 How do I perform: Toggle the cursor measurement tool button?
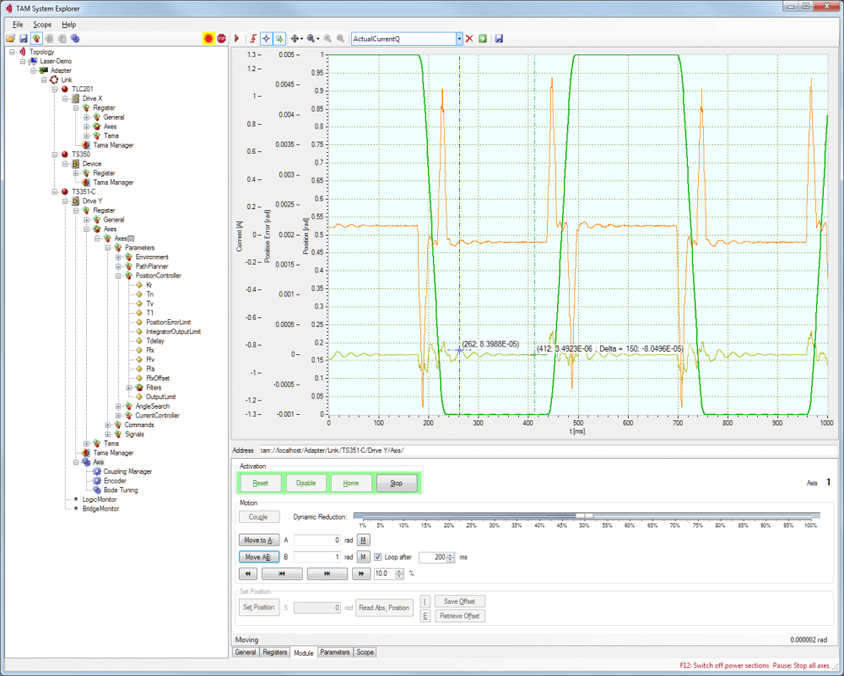(x=266, y=39)
